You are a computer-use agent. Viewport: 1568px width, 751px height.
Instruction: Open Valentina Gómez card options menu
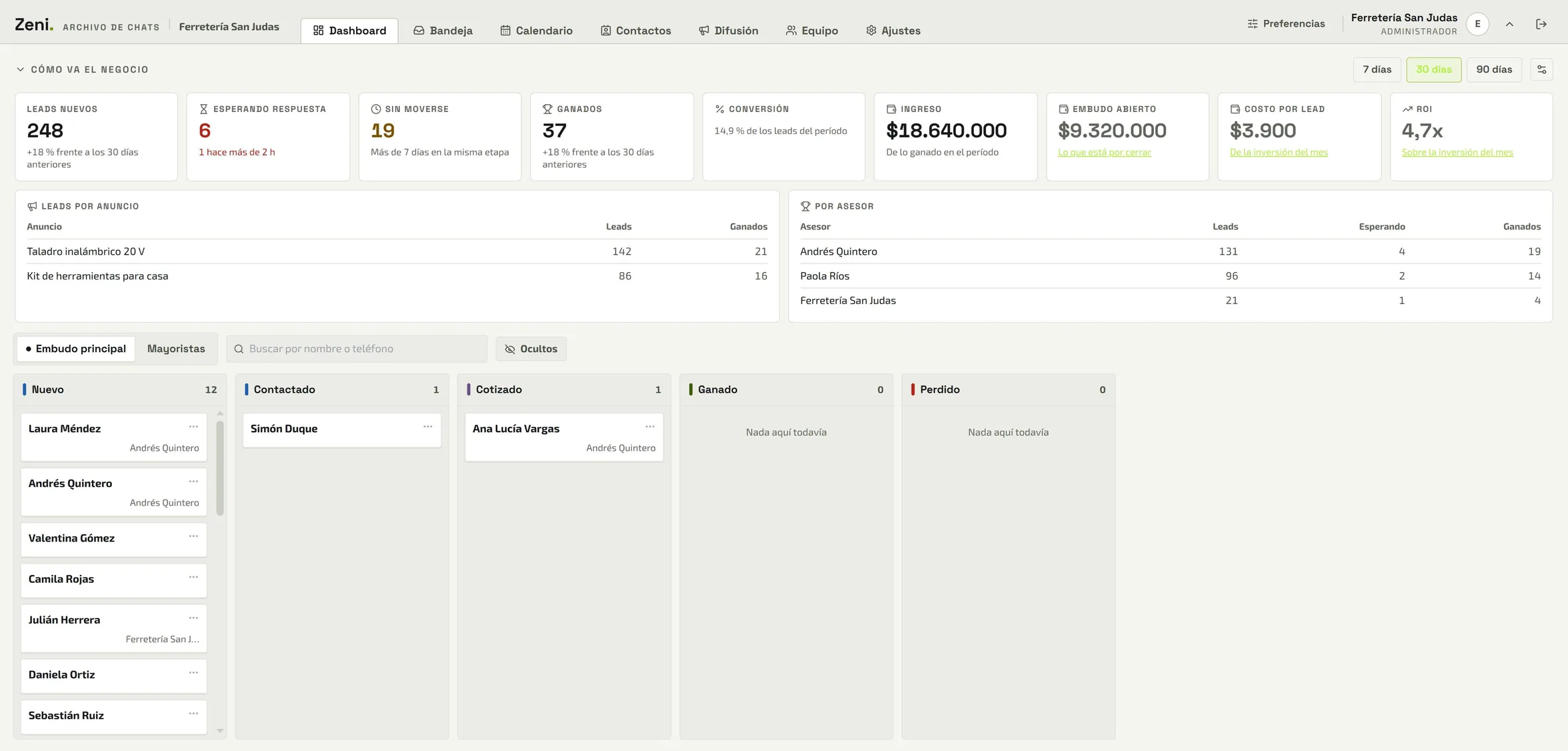point(193,536)
